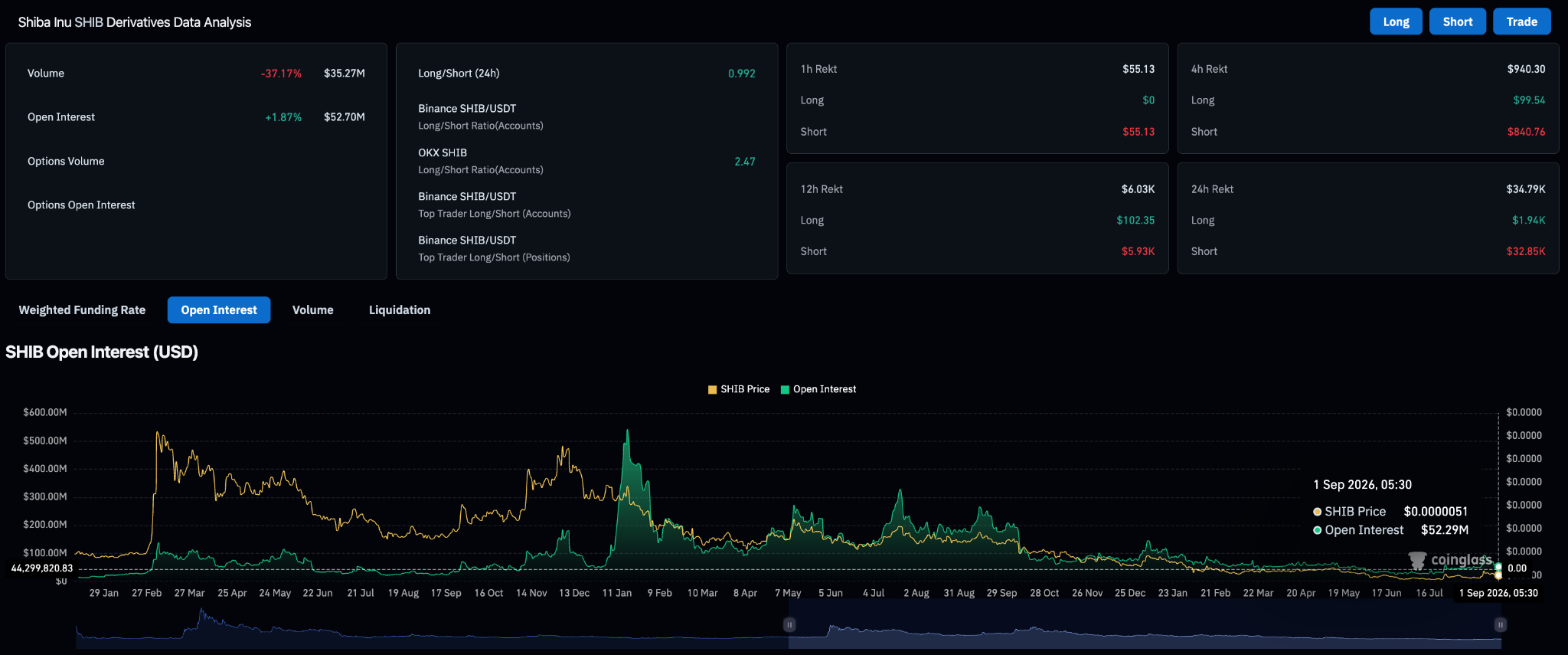Screen dimensions: 1568x655
Task: Click Long/Short (24h) ratio 0.992
Action: click(x=742, y=74)
